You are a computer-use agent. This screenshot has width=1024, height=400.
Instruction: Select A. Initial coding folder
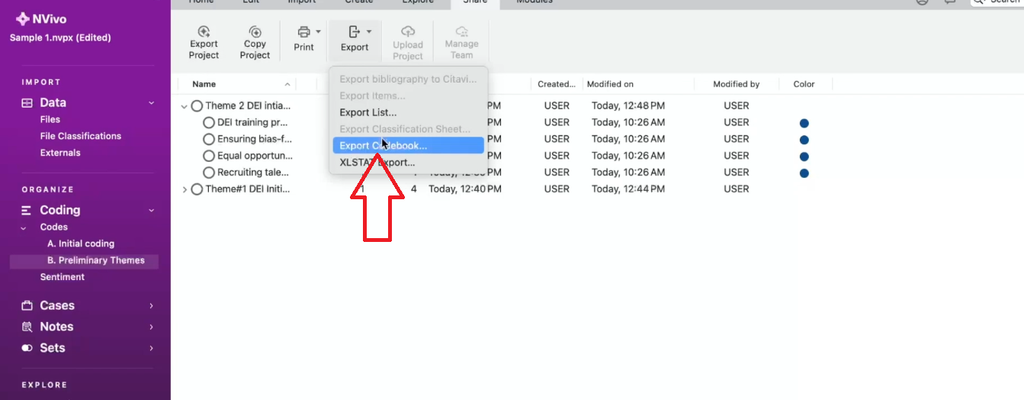coord(81,244)
